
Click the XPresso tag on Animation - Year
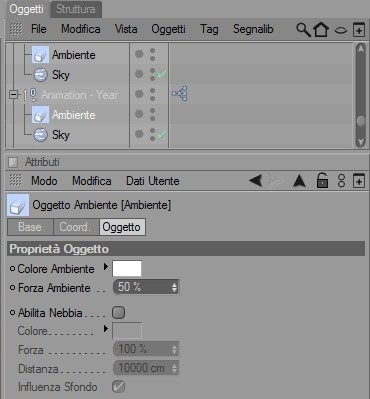tap(180, 94)
